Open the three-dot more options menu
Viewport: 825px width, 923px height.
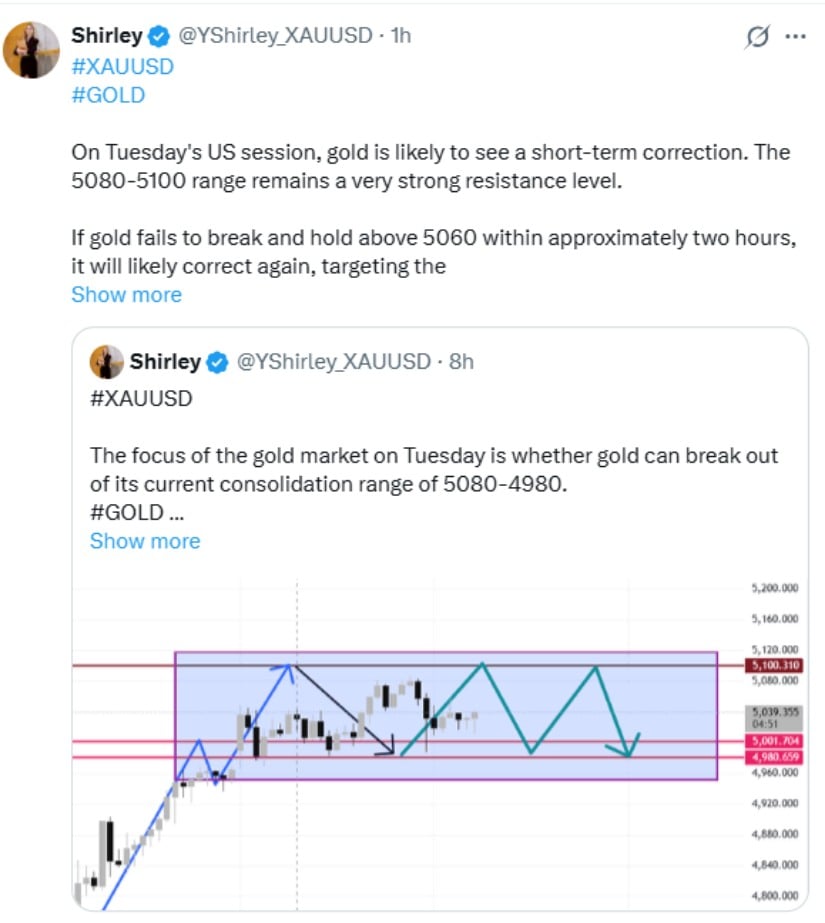click(795, 37)
